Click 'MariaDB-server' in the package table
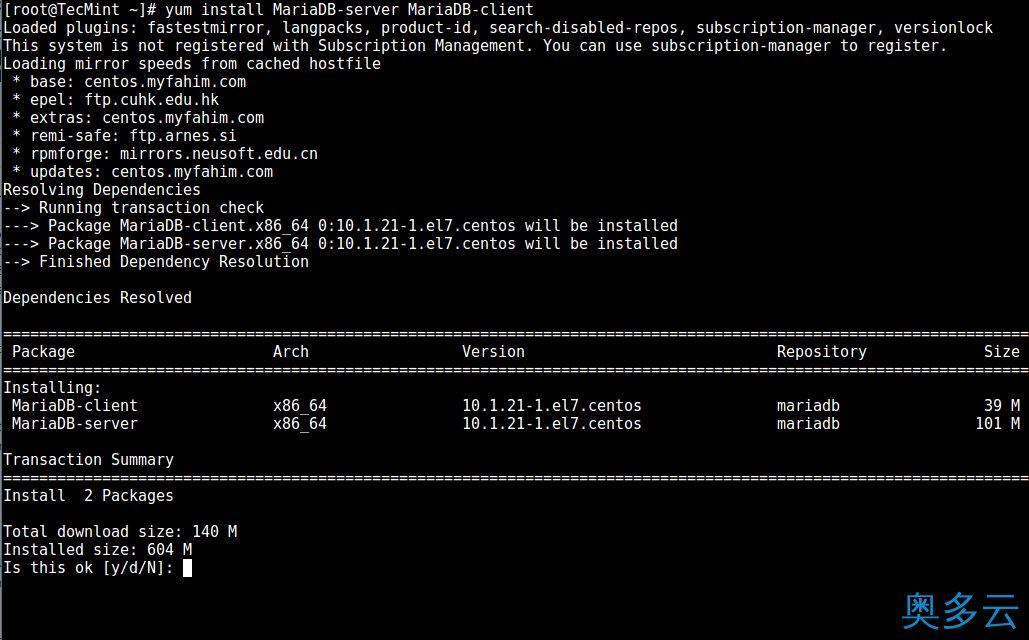The height and width of the screenshot is (640, 1029). pos(75,424)
